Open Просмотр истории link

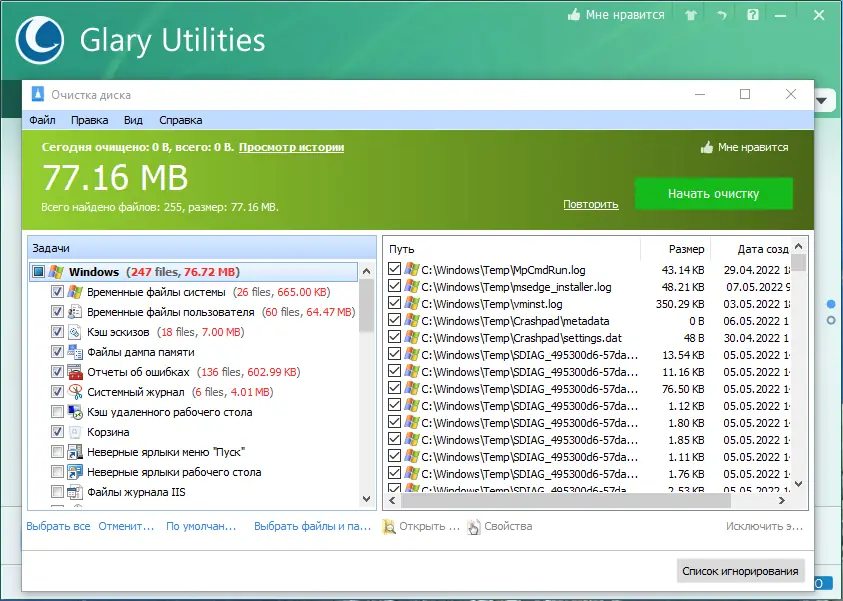291,147
